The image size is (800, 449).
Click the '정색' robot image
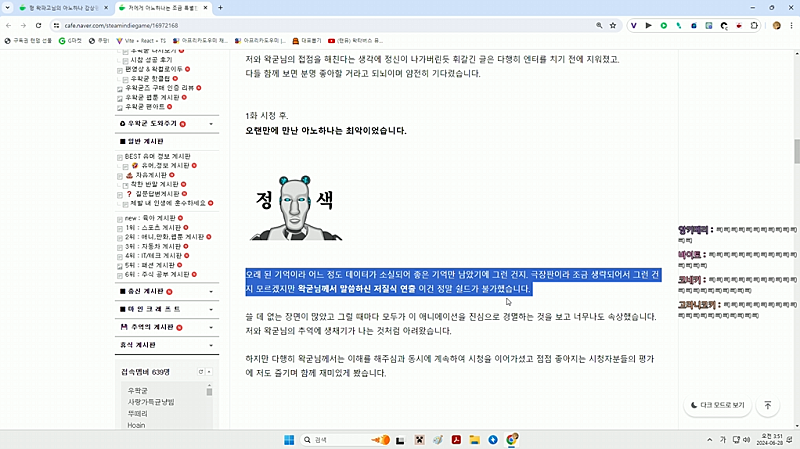(x=295, y=208)
